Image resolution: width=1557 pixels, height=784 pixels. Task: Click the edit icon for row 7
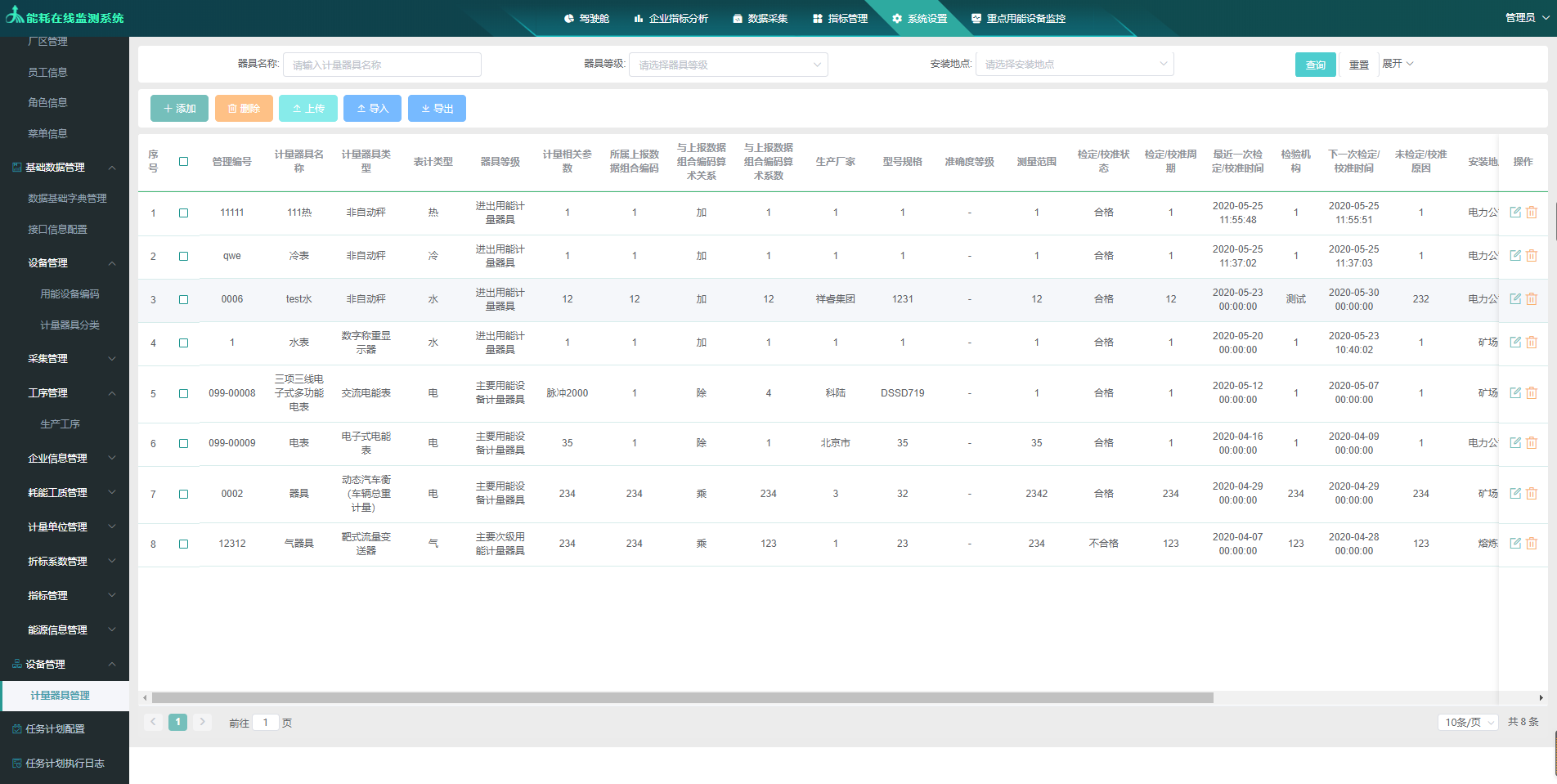click(x=1514, y=494)
